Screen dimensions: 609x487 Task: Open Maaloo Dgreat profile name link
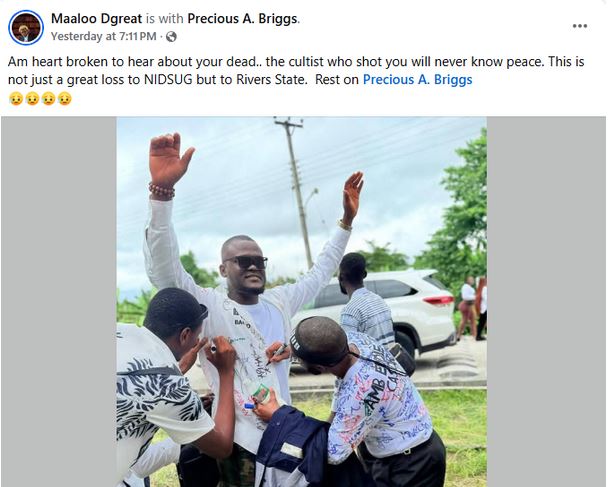97,19
